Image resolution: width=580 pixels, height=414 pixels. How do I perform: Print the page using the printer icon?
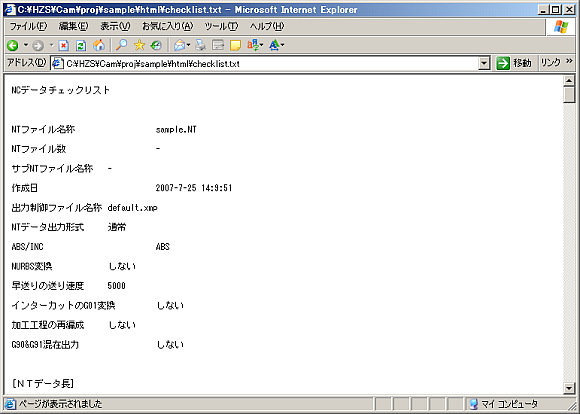point(200,46)
